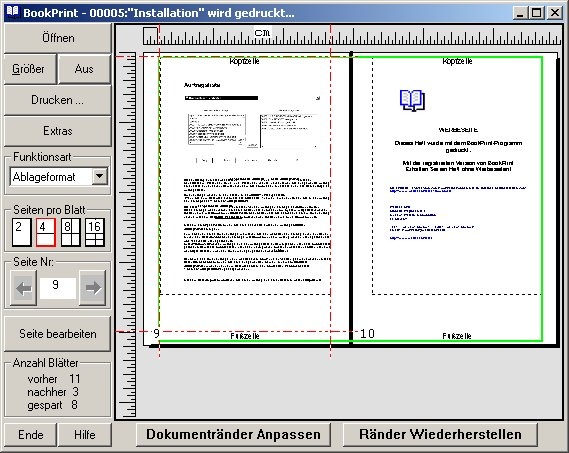The height and width of the screenshot is (453, 569).
Task: Open the Extras options
Action: (x=57, y=131)
